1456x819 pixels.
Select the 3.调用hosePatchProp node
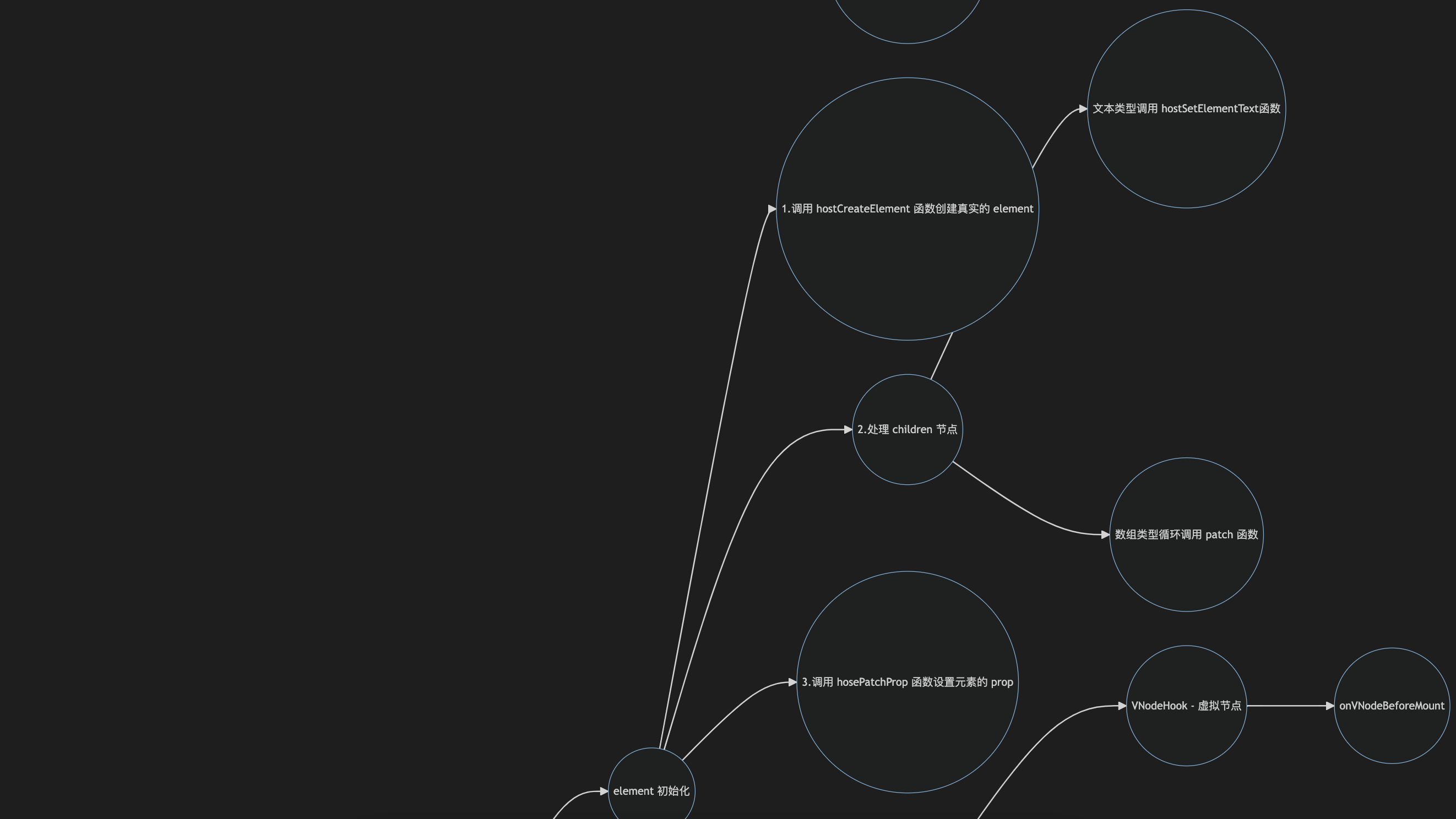pos(906,682)
